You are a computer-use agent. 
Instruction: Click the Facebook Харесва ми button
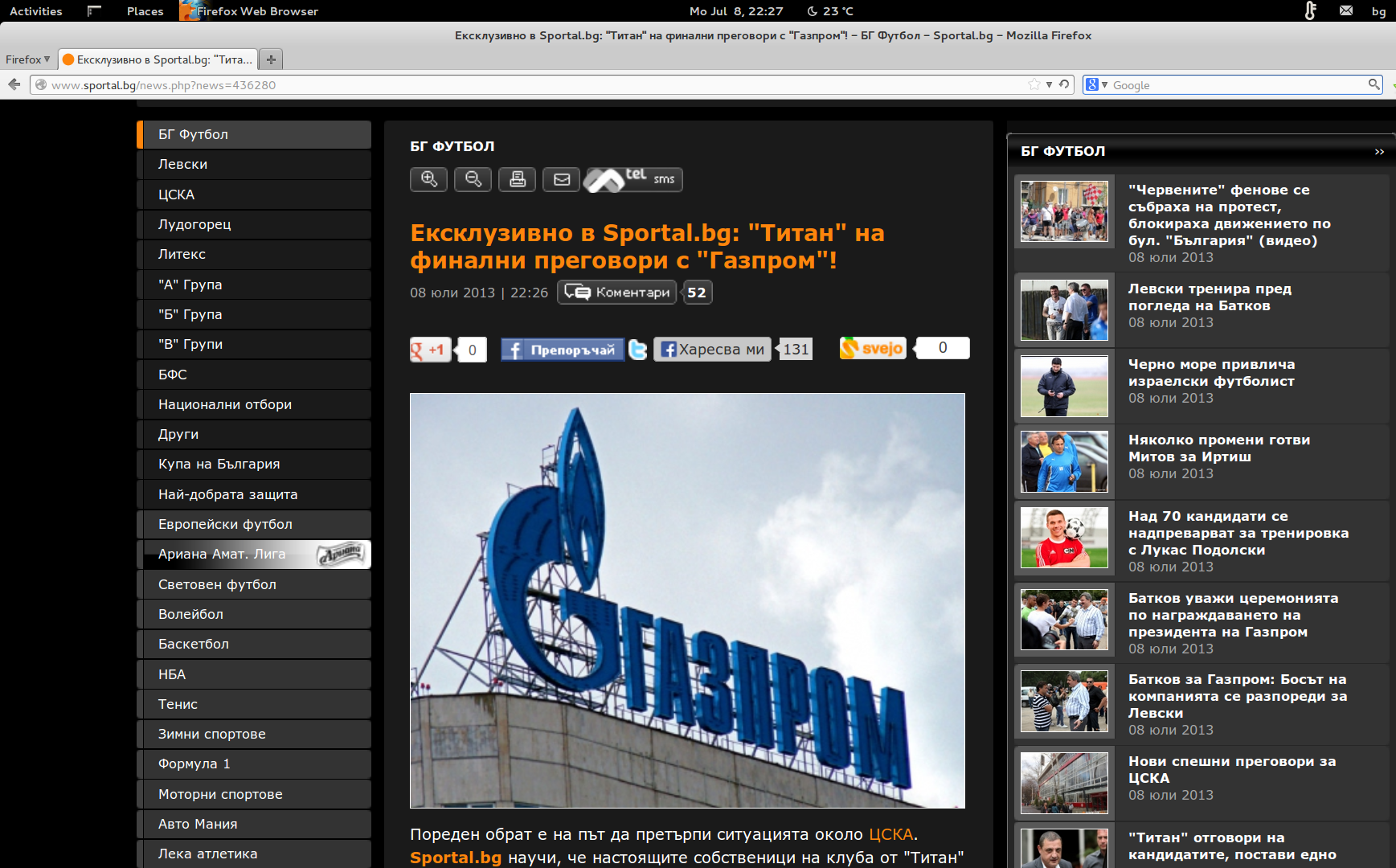point(712,350)
